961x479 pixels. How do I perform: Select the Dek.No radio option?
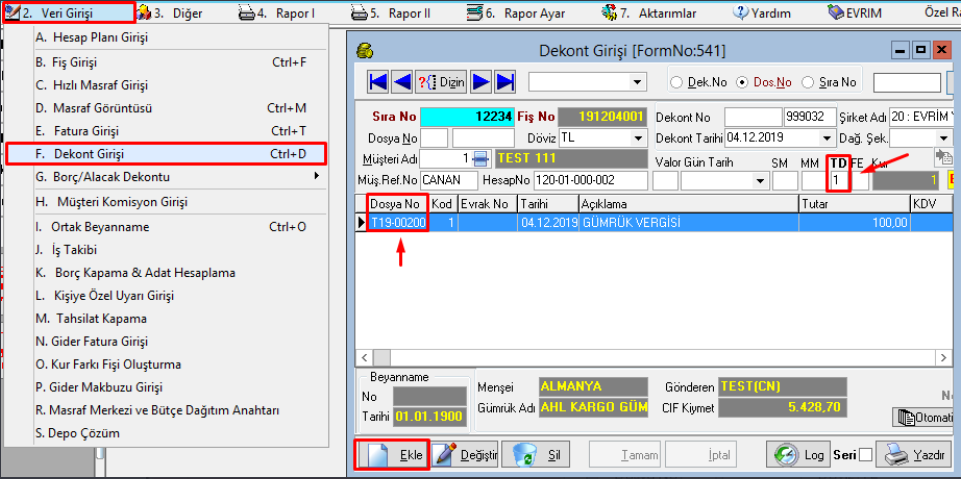click(x=676, y=82)
